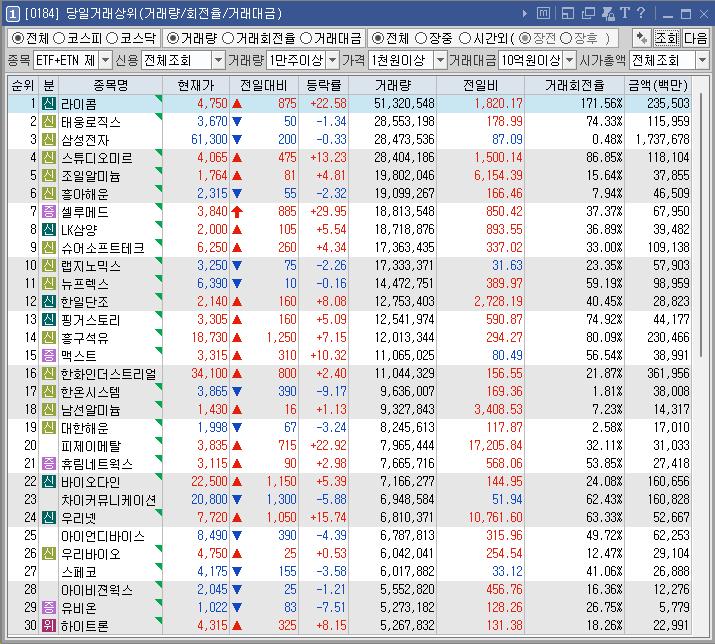
Task: Select the 거래대금 radio button
Action: pos(306,38)
